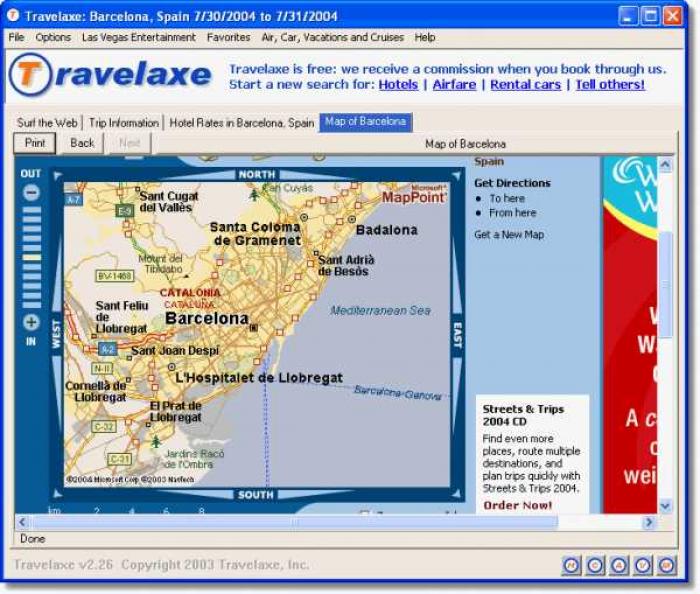Screen dimensions: 700x594
Task: Pan the map north
Action: (x=256, y=174)
